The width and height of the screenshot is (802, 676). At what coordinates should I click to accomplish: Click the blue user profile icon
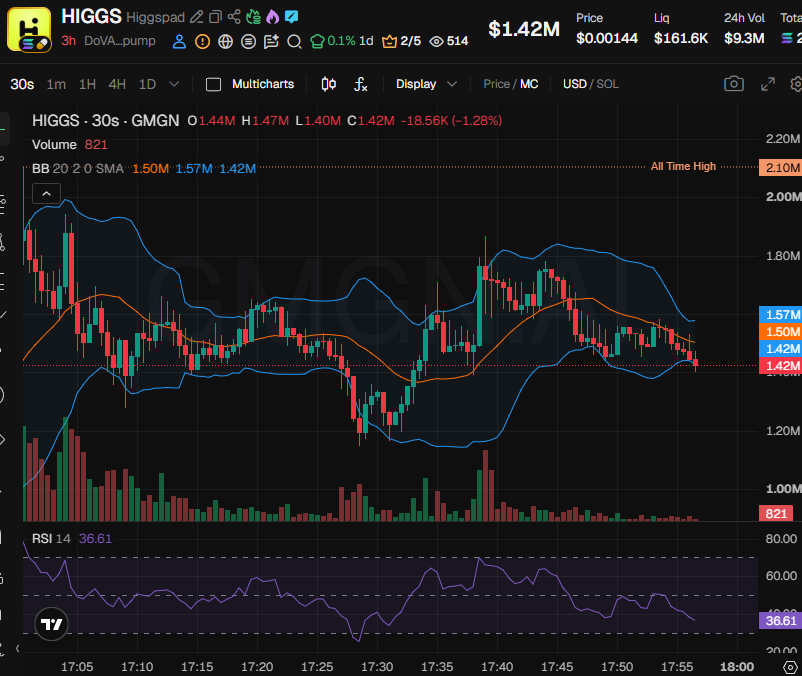179,41
